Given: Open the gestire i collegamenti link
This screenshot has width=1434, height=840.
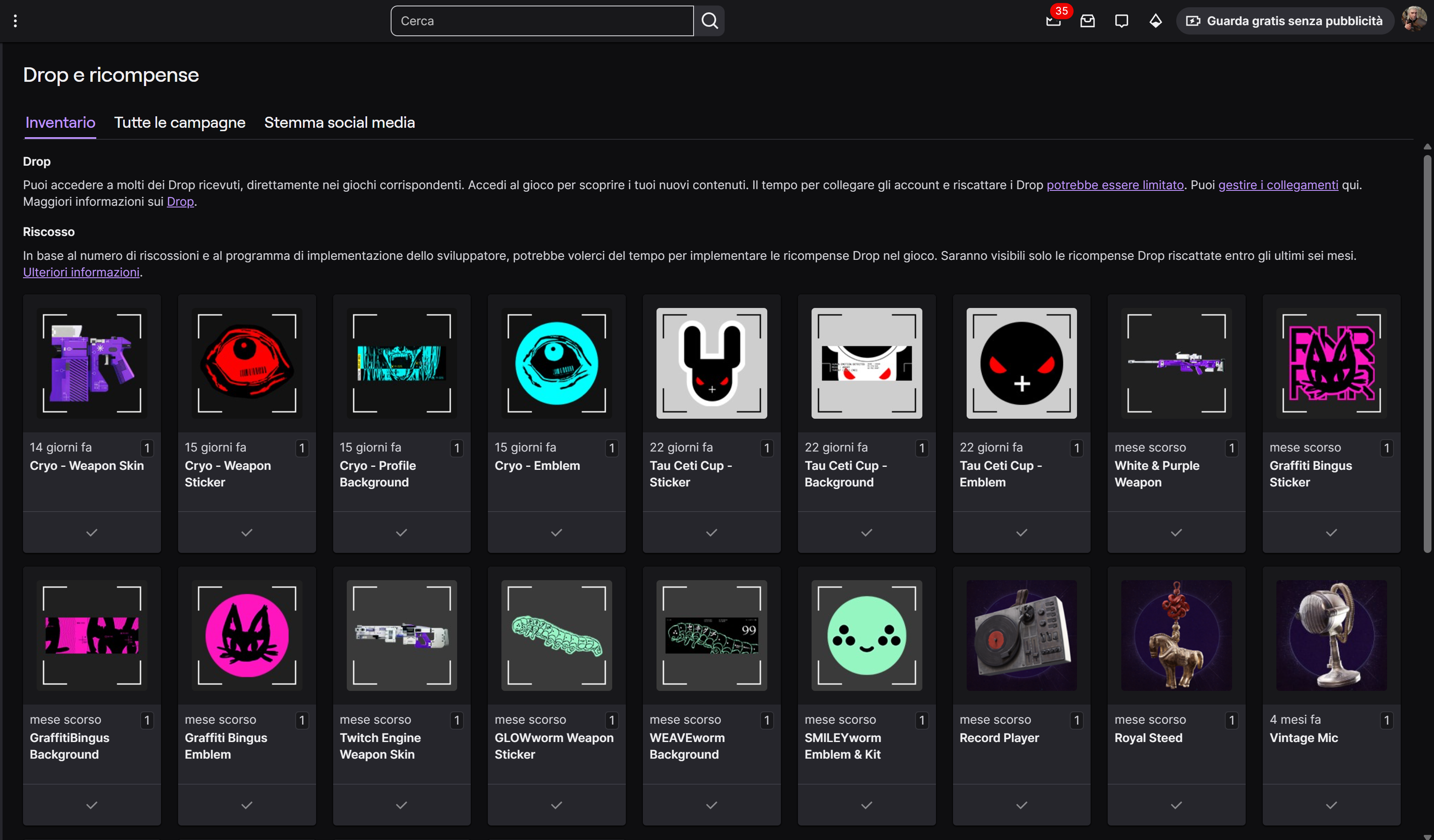Looking at the screenshot, I should (x=1278, y=185).
